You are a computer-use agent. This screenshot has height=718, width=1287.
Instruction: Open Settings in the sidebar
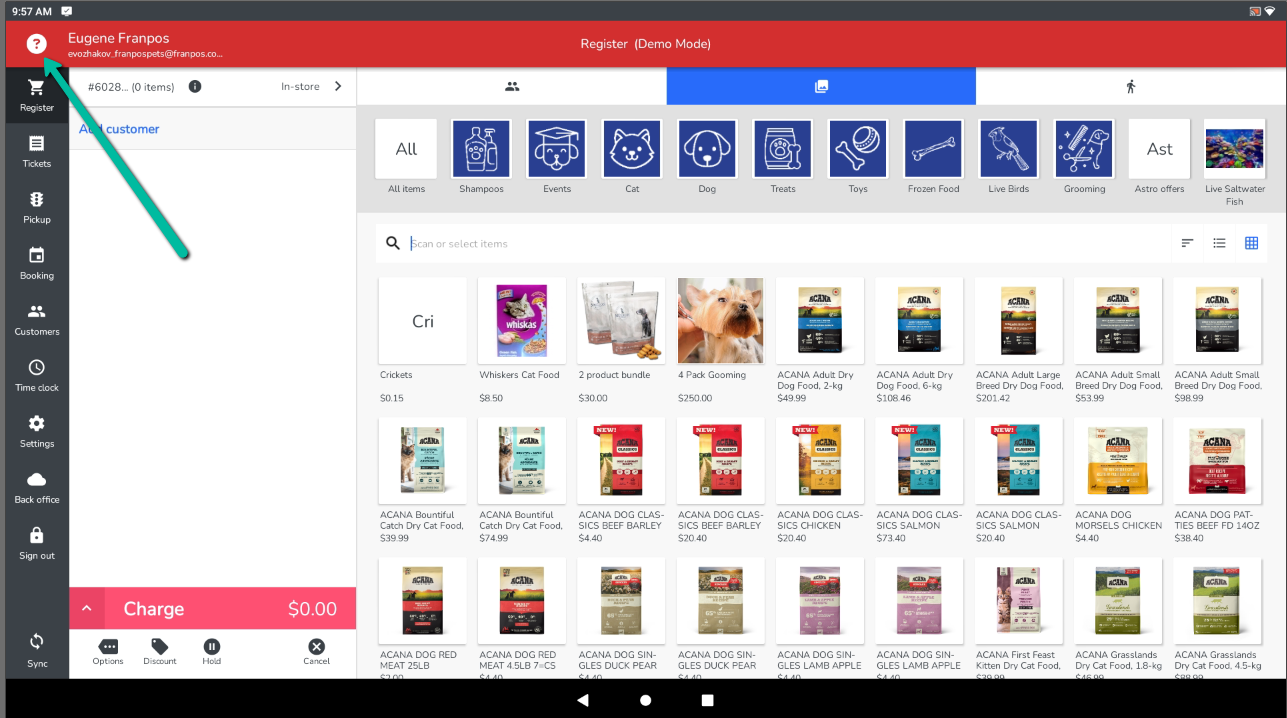37,431
